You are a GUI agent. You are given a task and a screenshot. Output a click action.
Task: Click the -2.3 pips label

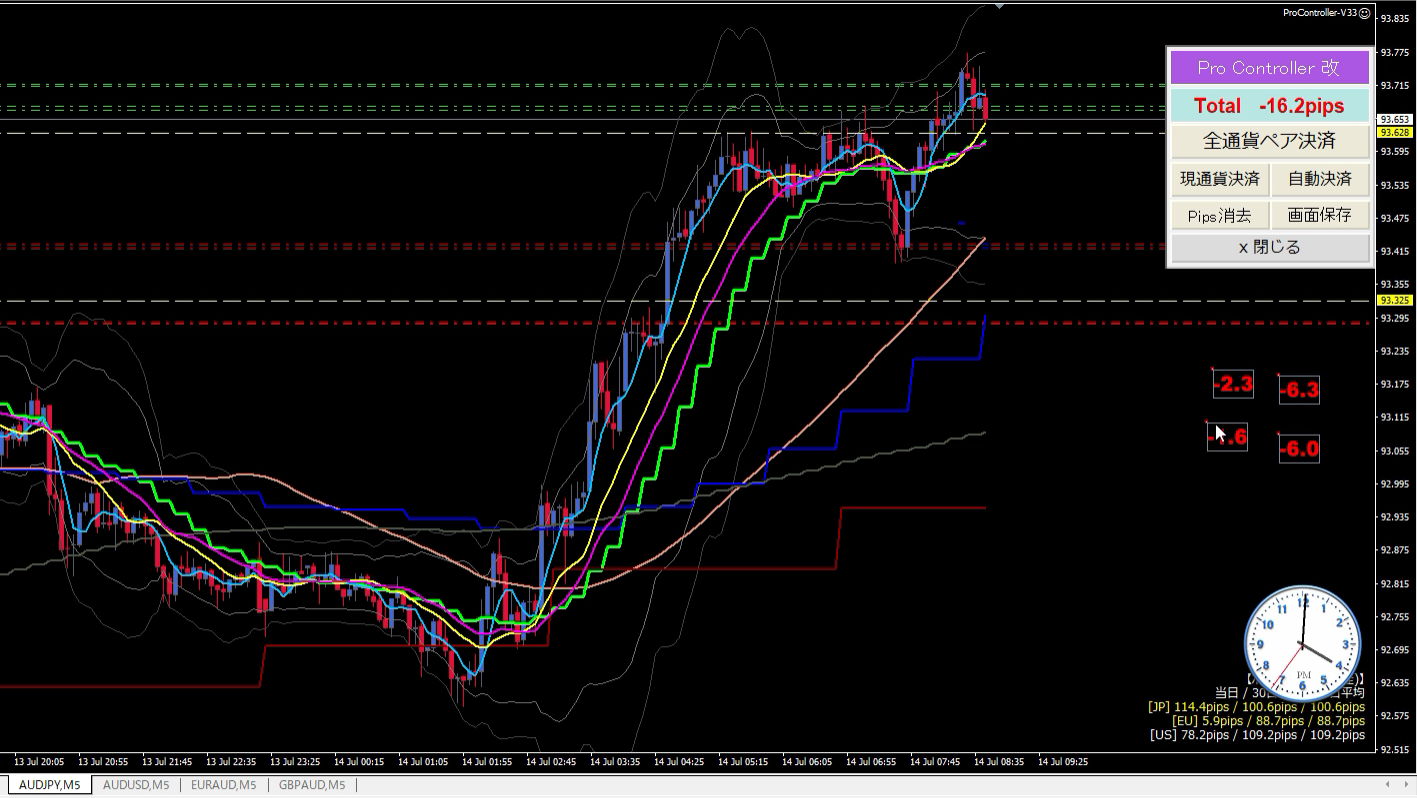click(1232, 383)
